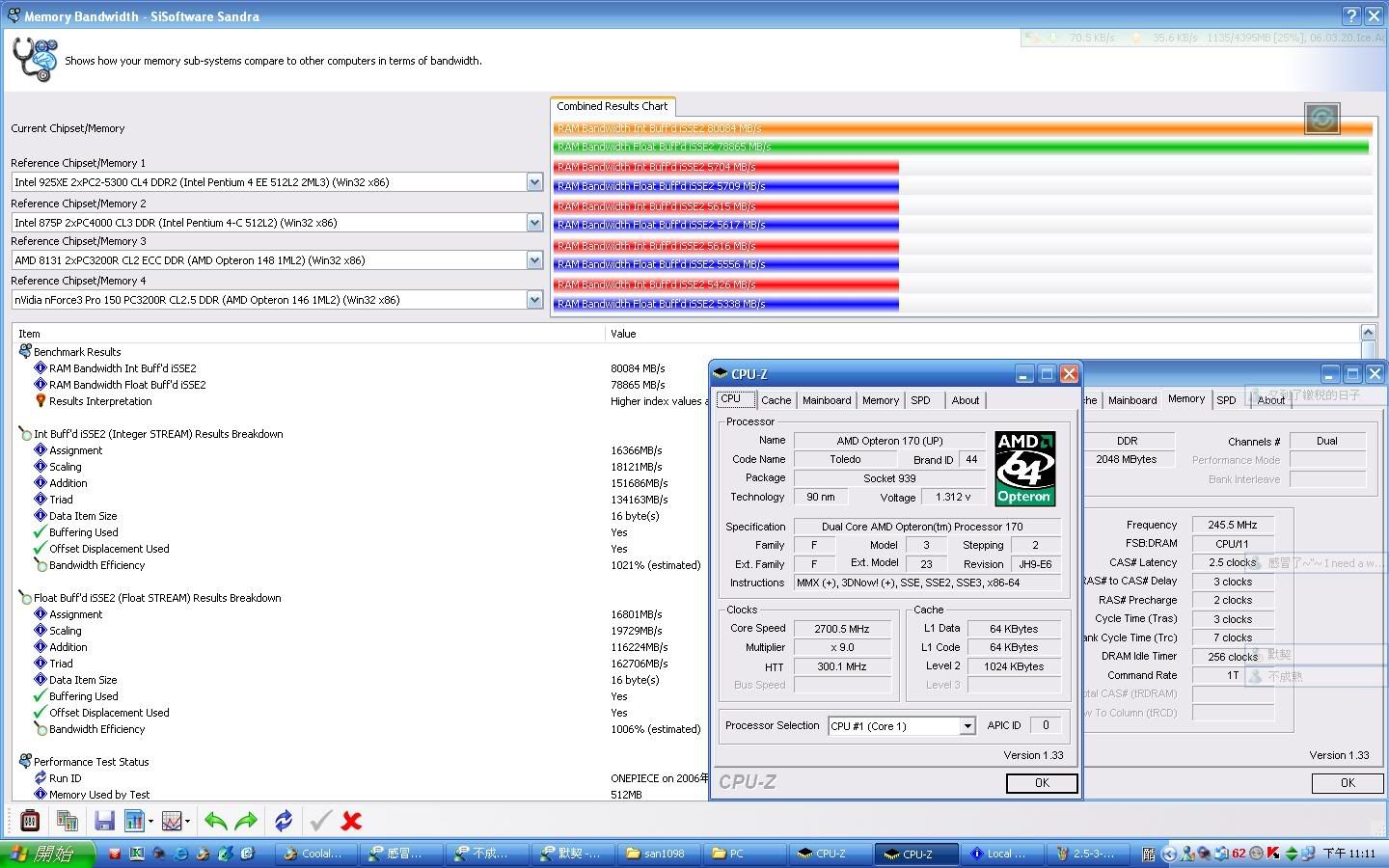Click the red Kaspersky tray icon
The image size is (1389, 868).
pos(1273,854)
